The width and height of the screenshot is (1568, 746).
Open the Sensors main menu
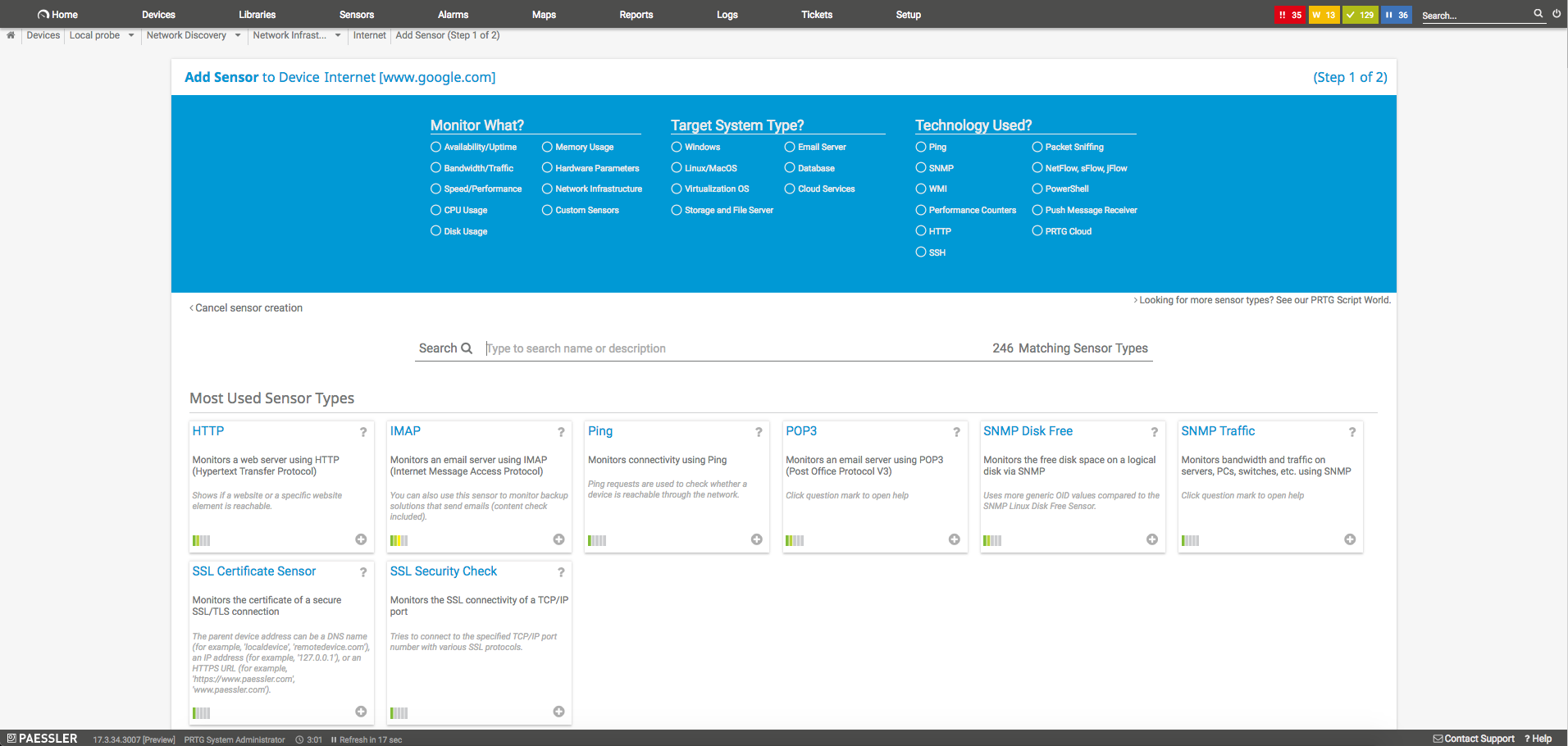point(357,15)
